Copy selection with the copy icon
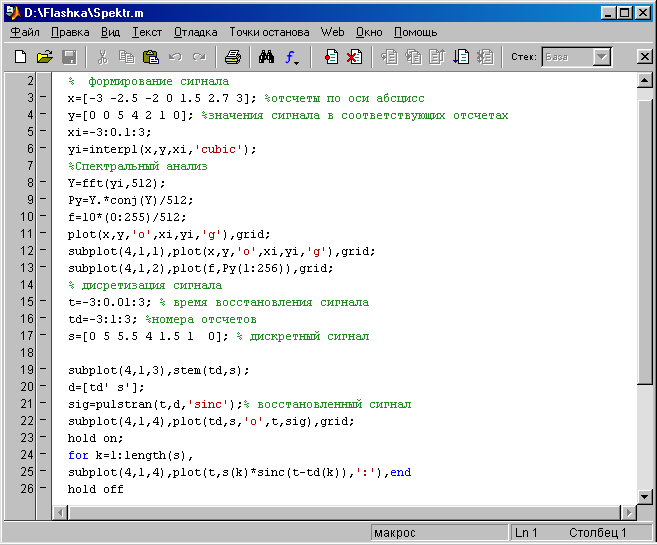Screen dimensions: 657x545 point(127,57)
